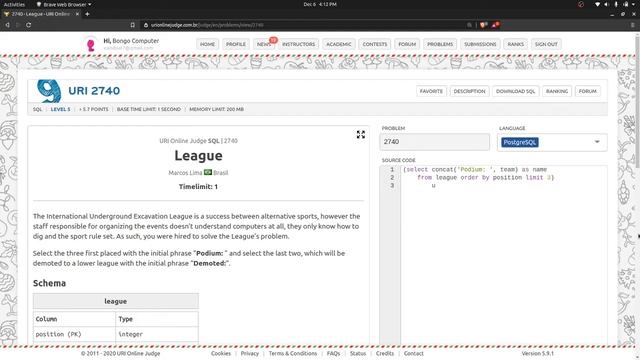Click the 'integer' type cell
This screenshot has height=360, width=640.
pyautogui.click(x=157, y=334)
